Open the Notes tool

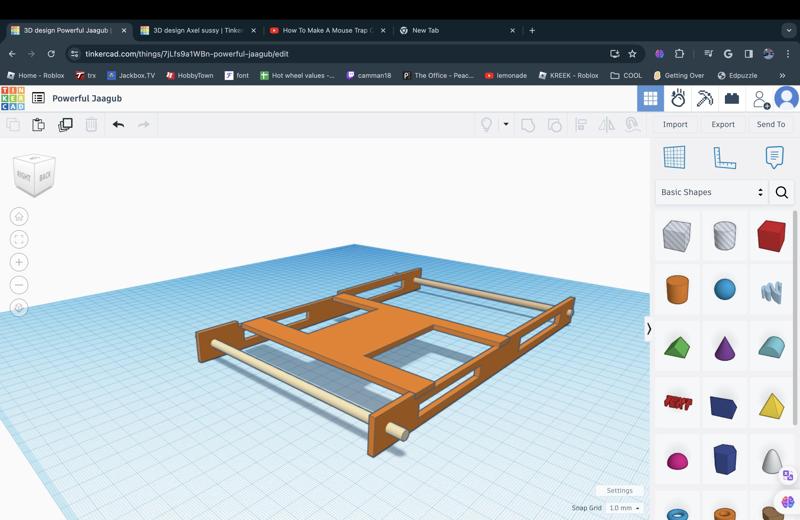tap(774, 157)
